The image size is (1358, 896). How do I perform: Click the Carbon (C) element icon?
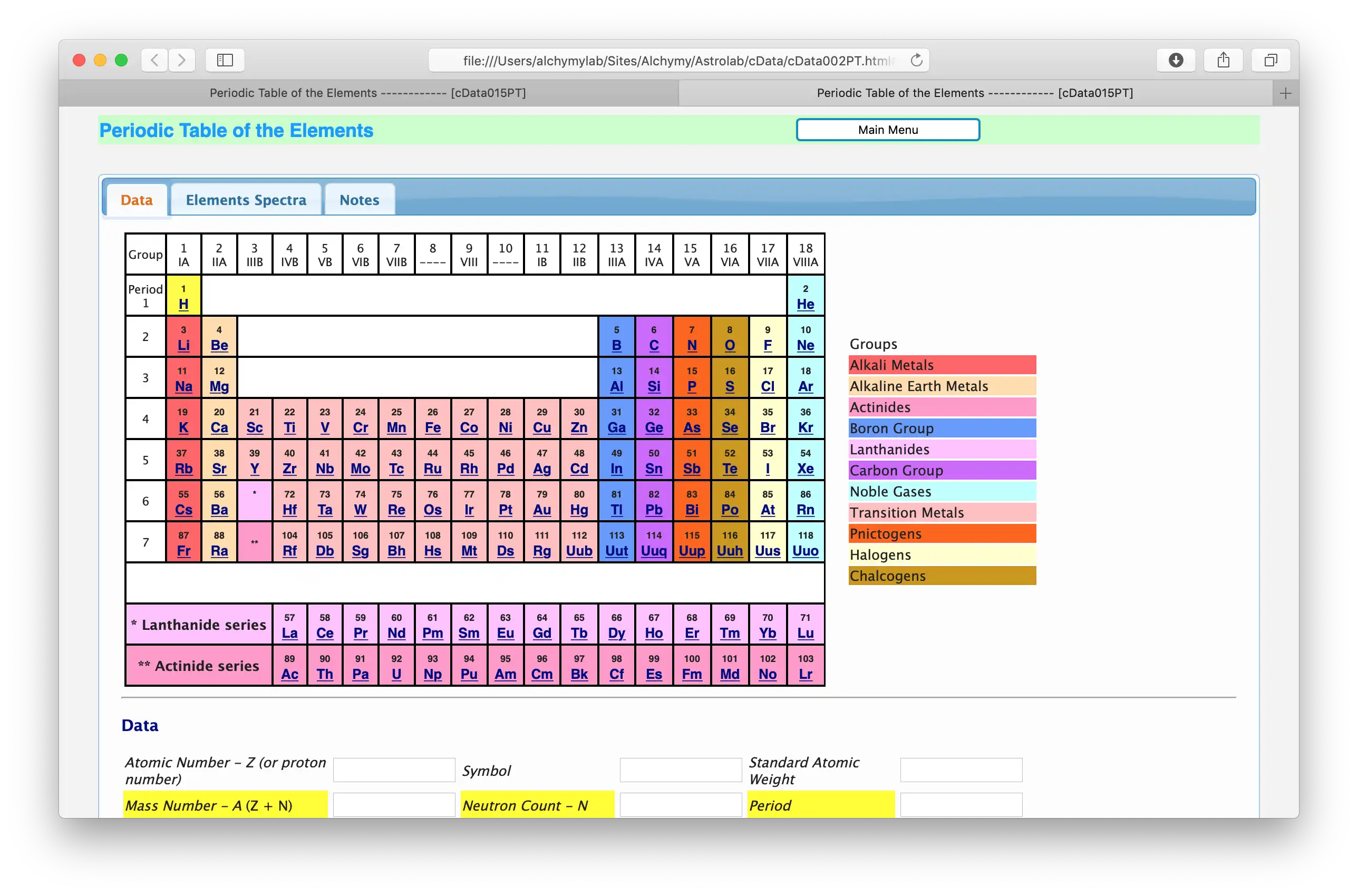(654, 338)
